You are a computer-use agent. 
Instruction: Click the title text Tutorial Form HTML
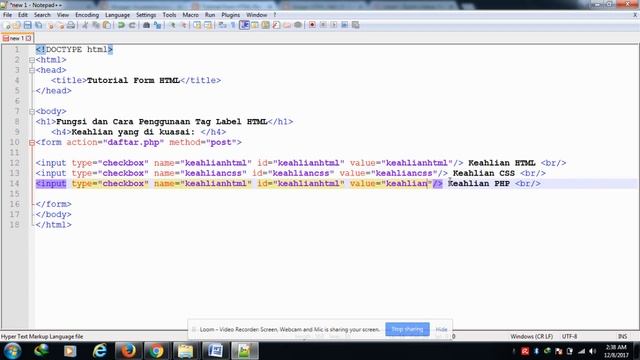pyautogui.click(x=133, y=80)
